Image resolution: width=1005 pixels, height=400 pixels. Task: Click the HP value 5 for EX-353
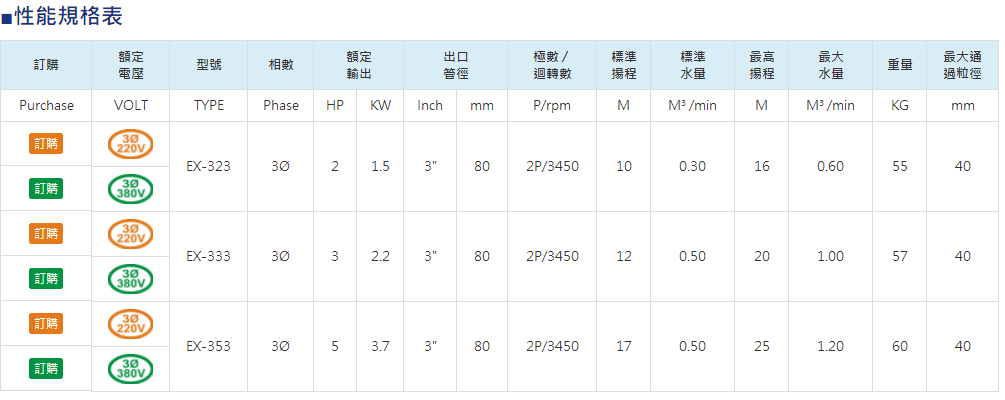[335, 346]
